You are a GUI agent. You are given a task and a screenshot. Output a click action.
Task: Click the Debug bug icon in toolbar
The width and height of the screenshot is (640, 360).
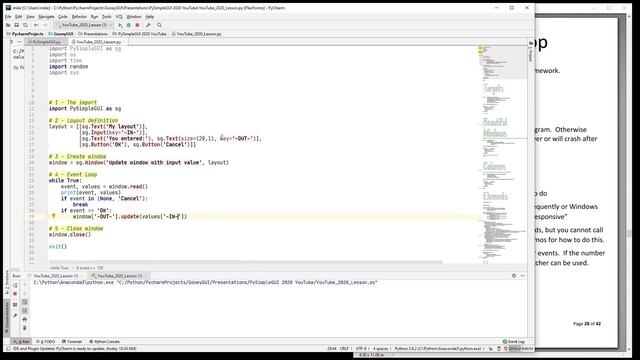coord(129,25)
